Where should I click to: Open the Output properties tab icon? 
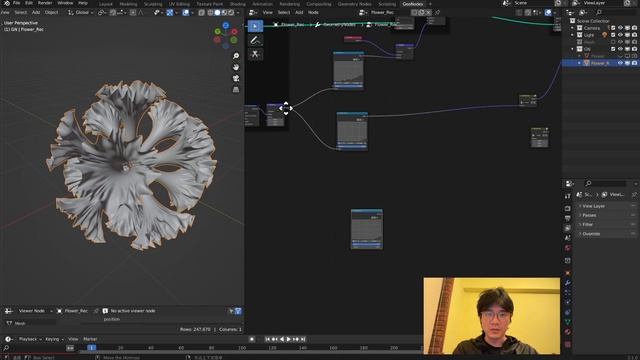coord(568,218)
